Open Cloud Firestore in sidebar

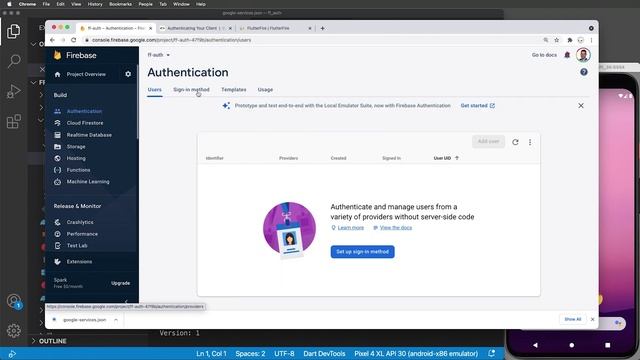click(x=85, y=123)
